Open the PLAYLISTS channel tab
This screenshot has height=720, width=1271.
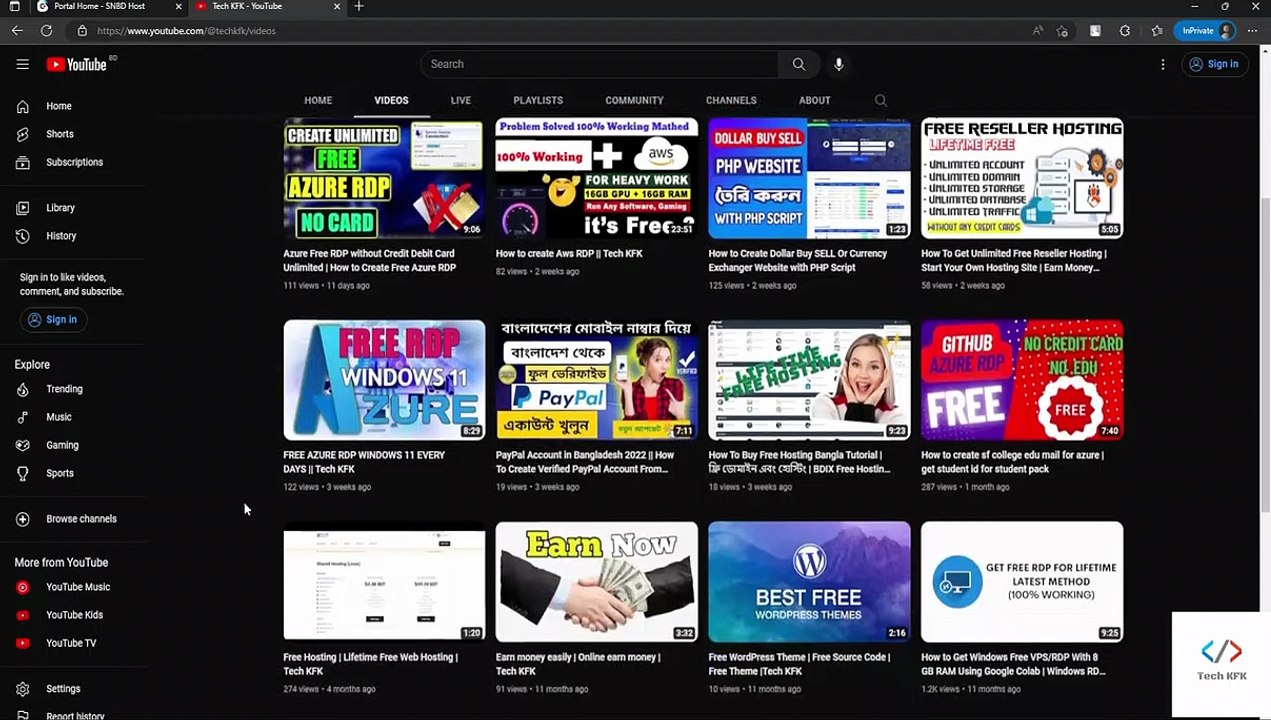(538, 100)
